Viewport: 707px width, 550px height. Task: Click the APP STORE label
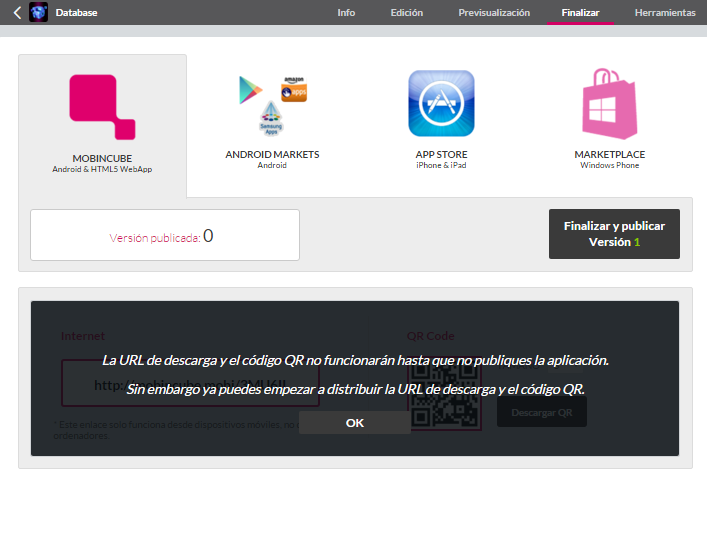441,155
